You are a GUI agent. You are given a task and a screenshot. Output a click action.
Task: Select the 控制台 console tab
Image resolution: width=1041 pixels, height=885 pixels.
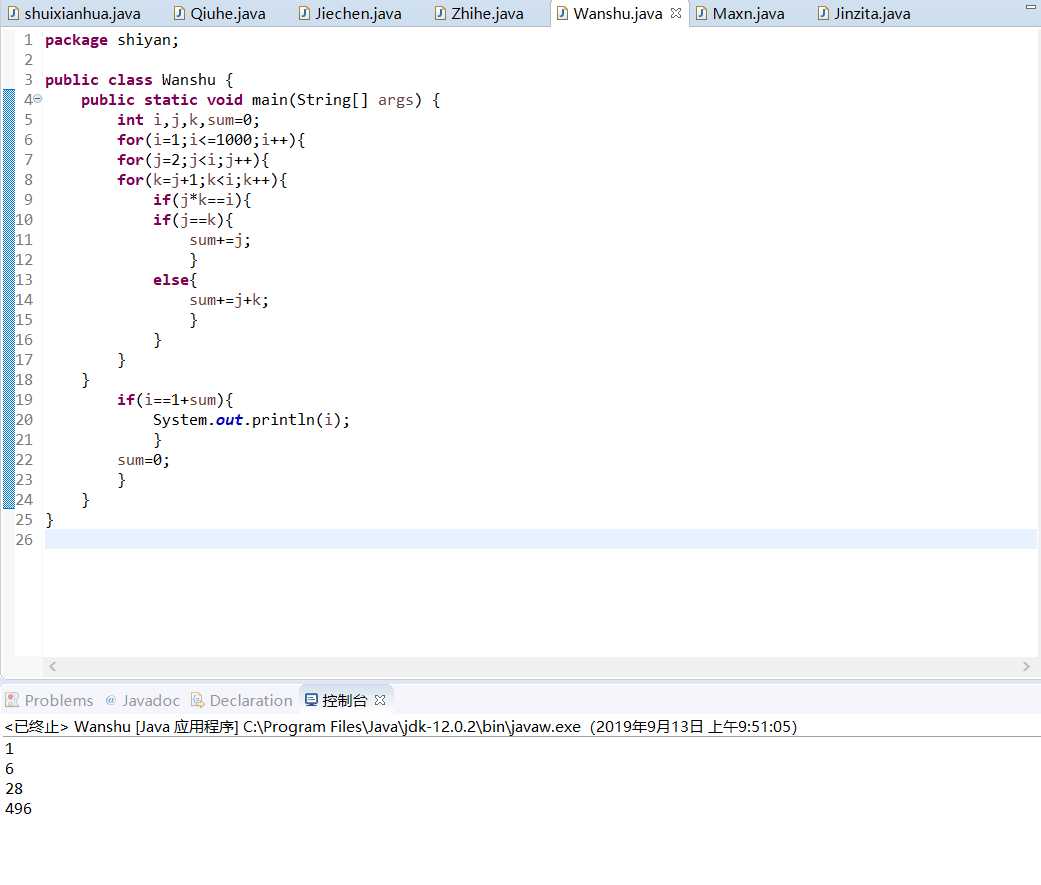pos(344,700)
